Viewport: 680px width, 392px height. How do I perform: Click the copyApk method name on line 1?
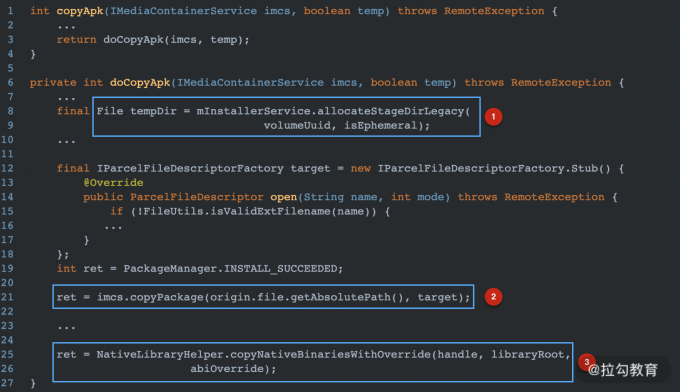(80, 11)
